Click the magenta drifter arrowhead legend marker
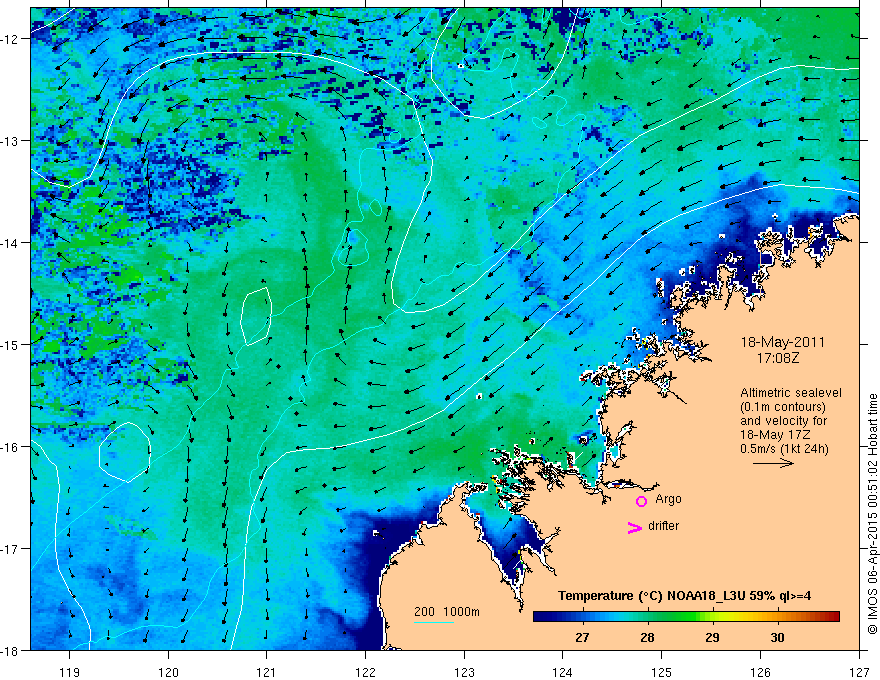This screenshot has height=680, width=880. pos(634,527)
